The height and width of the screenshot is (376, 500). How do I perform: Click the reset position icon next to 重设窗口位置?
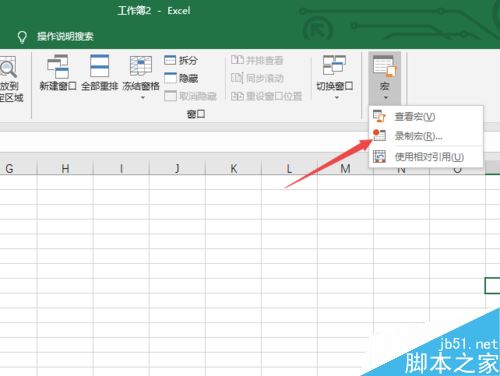pyautogui.click(x=237, y=96)
